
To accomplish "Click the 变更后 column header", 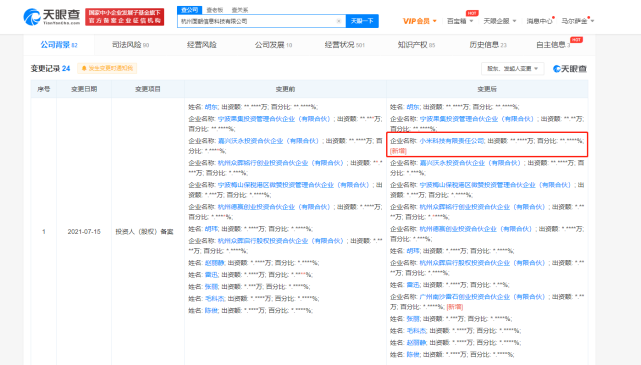I will coord(487,89).
